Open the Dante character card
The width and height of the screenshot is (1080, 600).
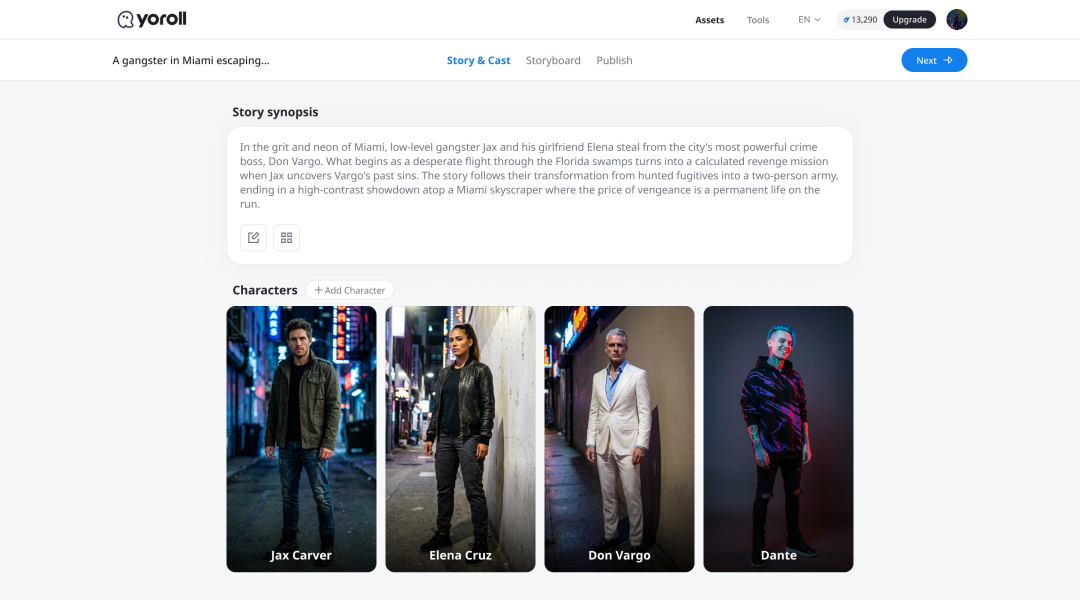778,439
